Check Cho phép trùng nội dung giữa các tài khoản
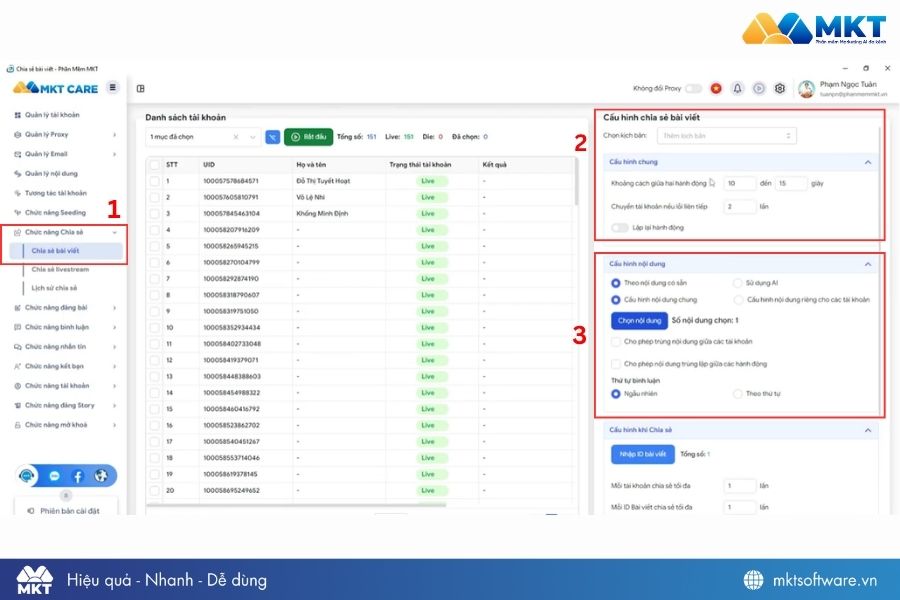 [x=616, y=342]
